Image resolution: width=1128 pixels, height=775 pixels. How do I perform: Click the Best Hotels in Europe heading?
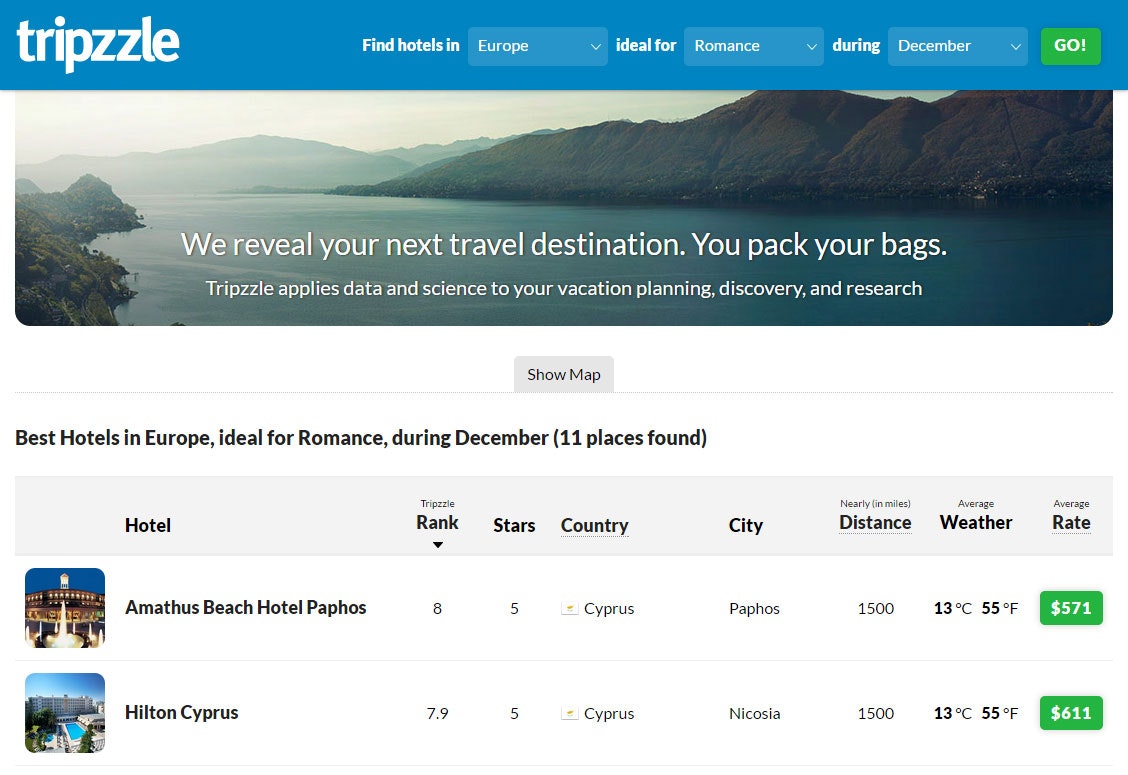click(360, 438)
